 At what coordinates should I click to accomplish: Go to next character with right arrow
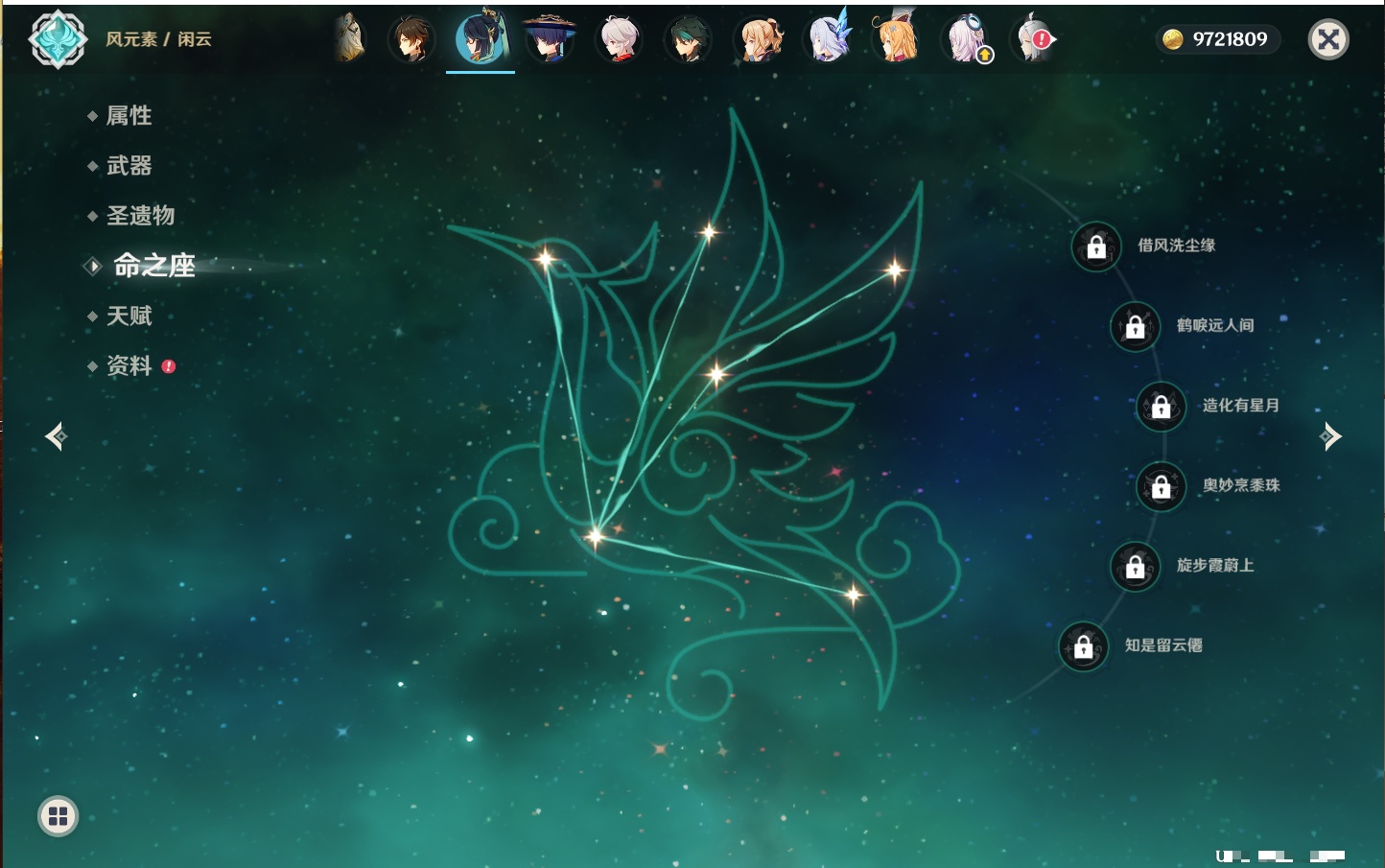1330,436
